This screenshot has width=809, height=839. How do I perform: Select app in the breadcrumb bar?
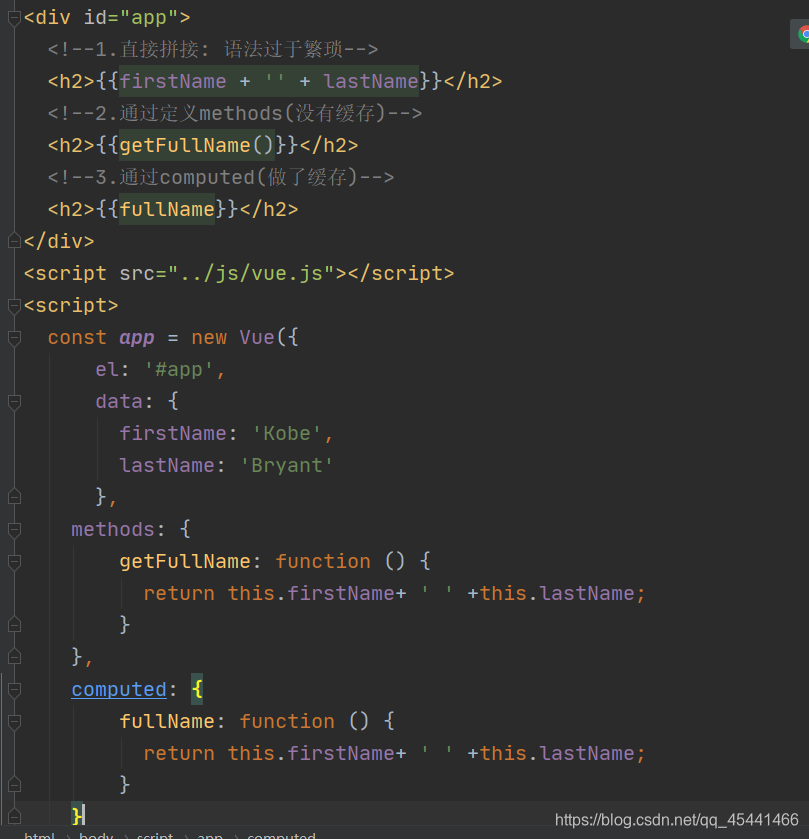click(x=210, y=835)
